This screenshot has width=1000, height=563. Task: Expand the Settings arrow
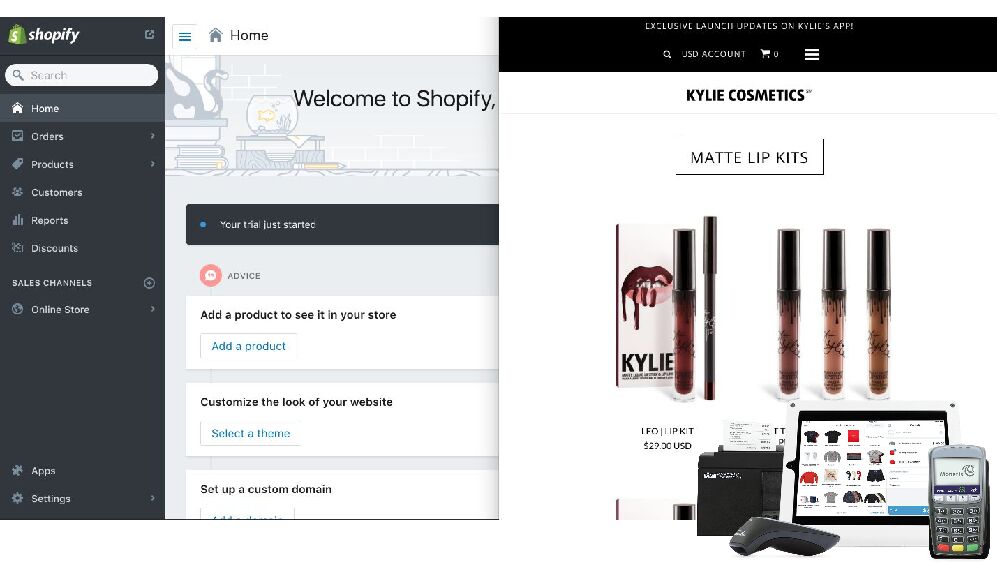(x=152, y=498)
